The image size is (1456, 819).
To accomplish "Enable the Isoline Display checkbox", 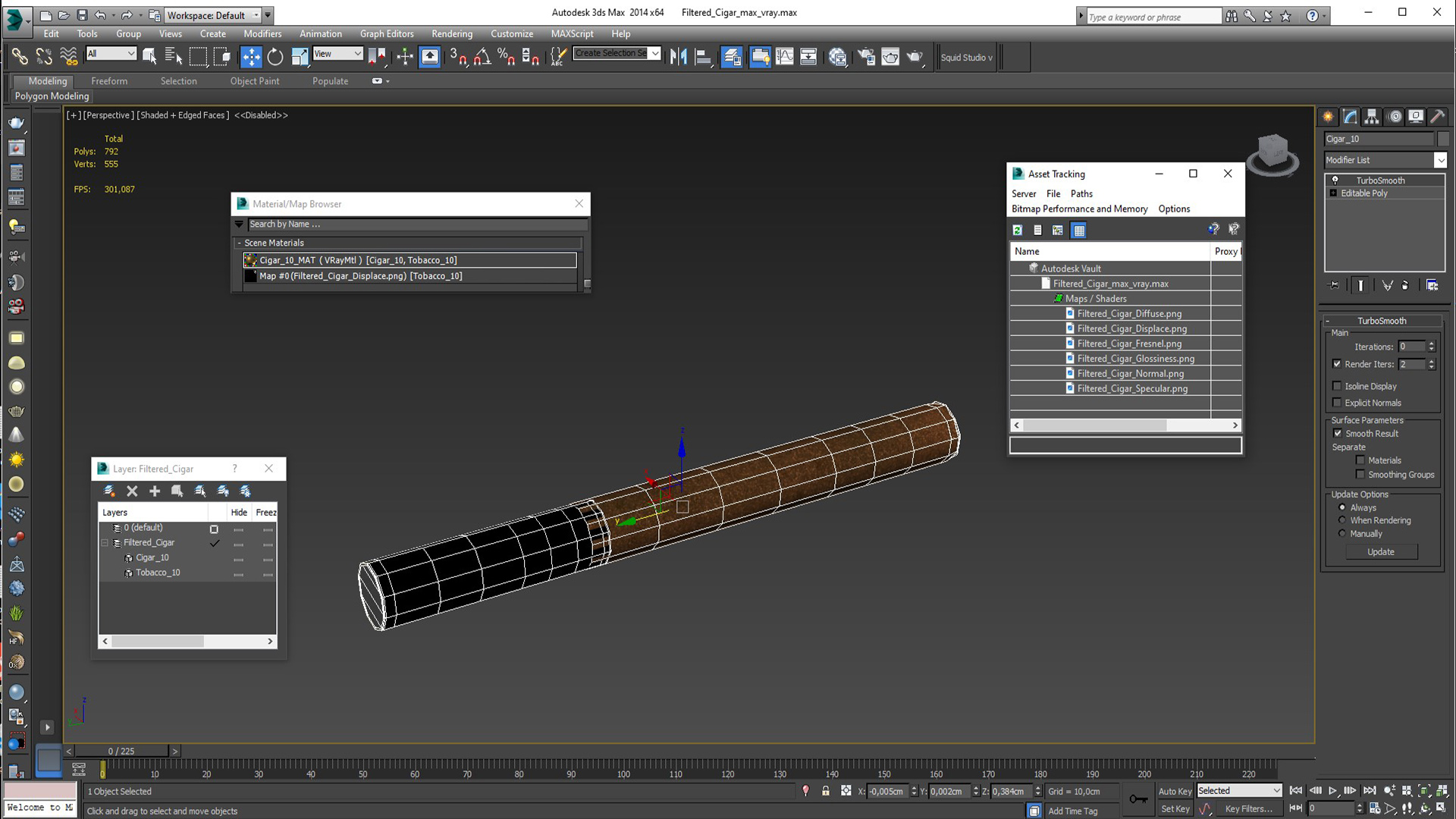I will 1338,386.
